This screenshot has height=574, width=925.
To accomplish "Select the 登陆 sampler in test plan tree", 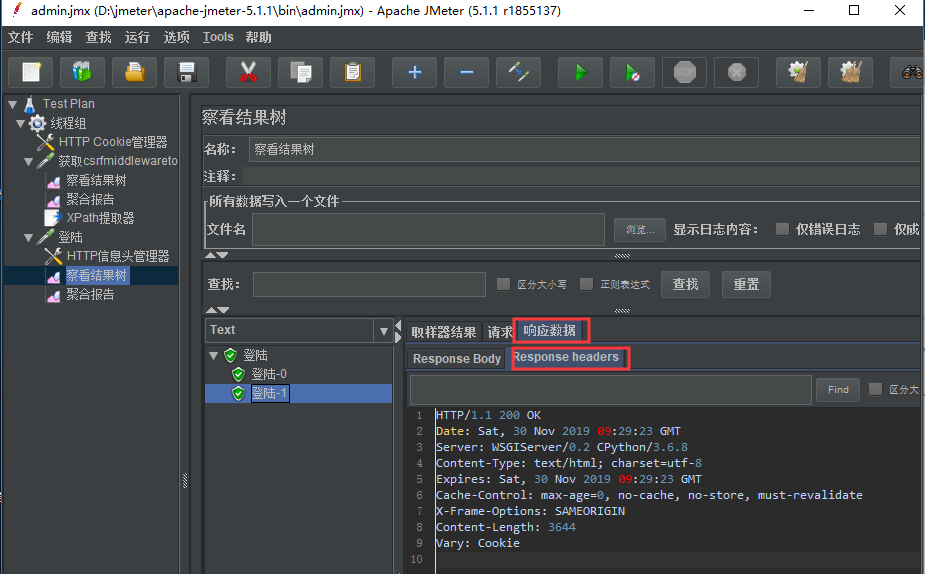I will 70,237.
